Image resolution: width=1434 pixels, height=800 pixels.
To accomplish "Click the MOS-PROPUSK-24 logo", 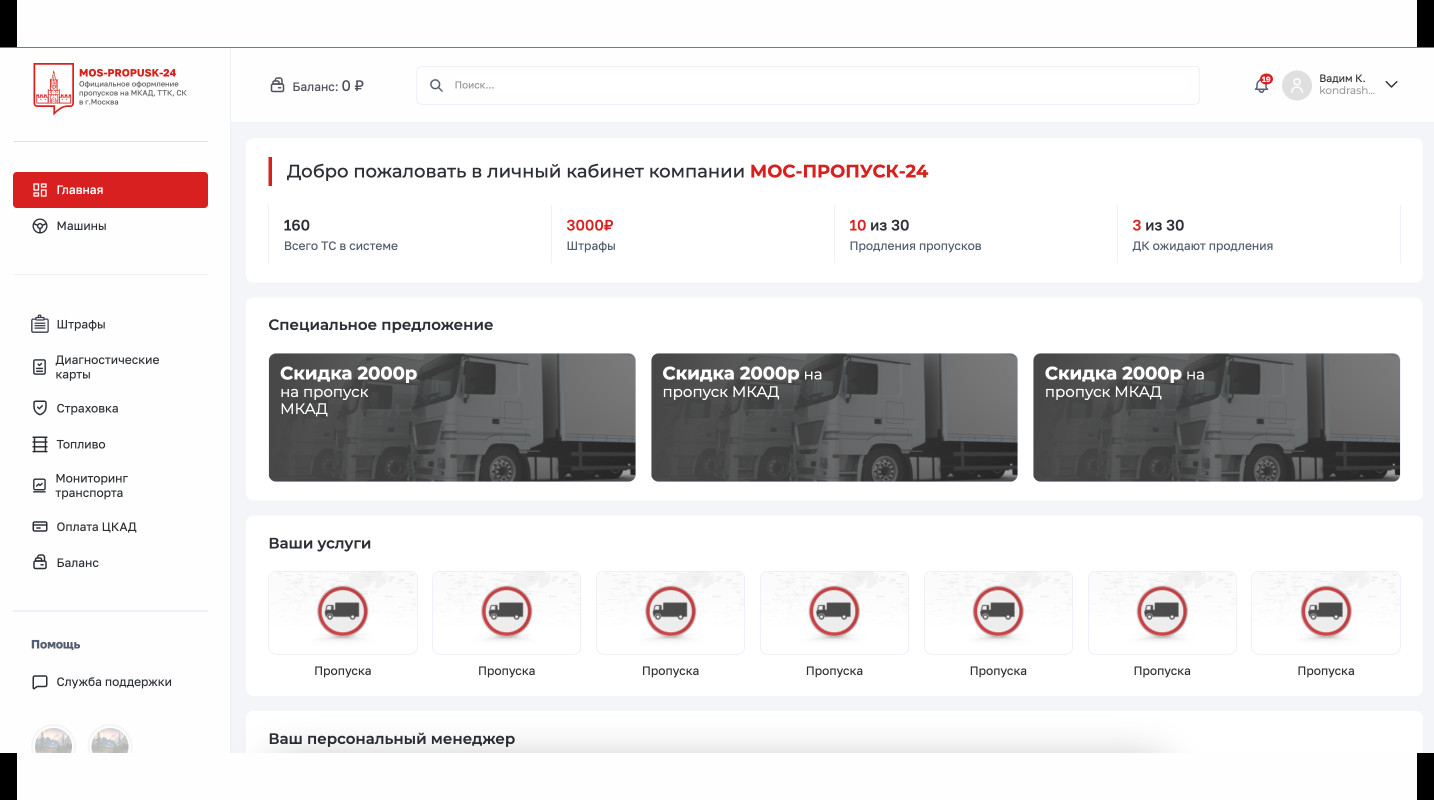I will [110, 88].
